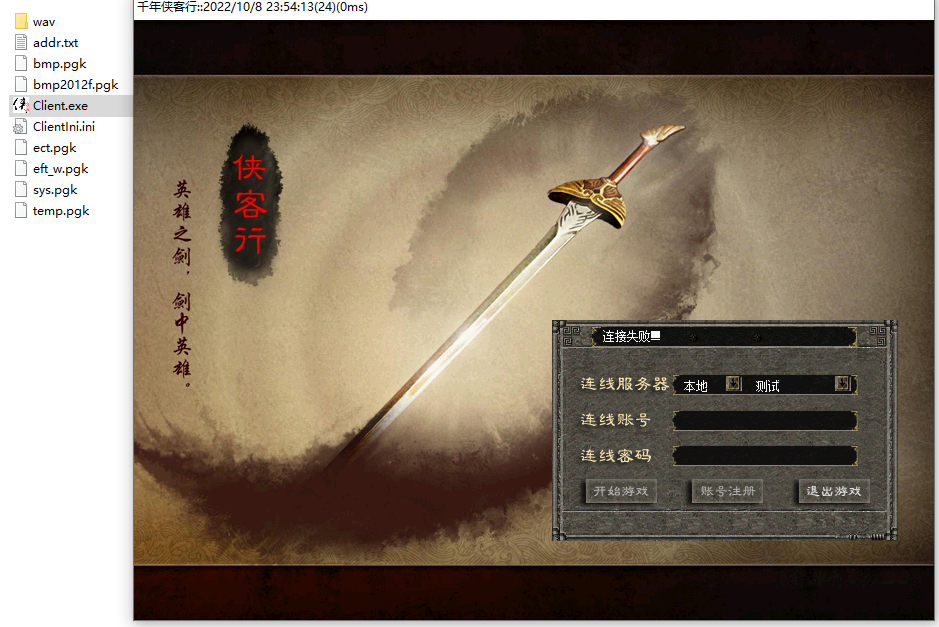Focus the 连线密码 password field

point(765,456)
